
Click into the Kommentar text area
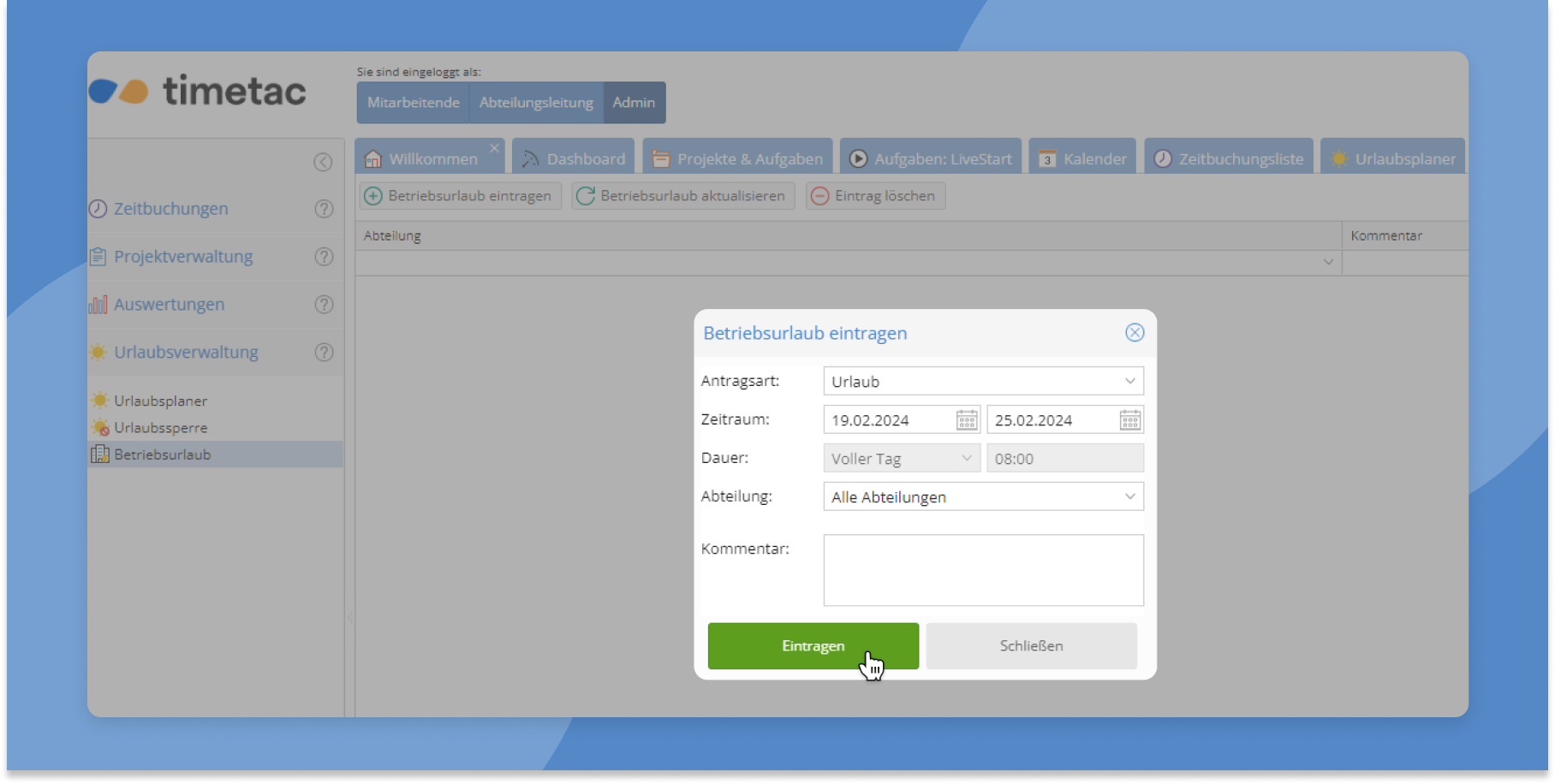[983, 570]
